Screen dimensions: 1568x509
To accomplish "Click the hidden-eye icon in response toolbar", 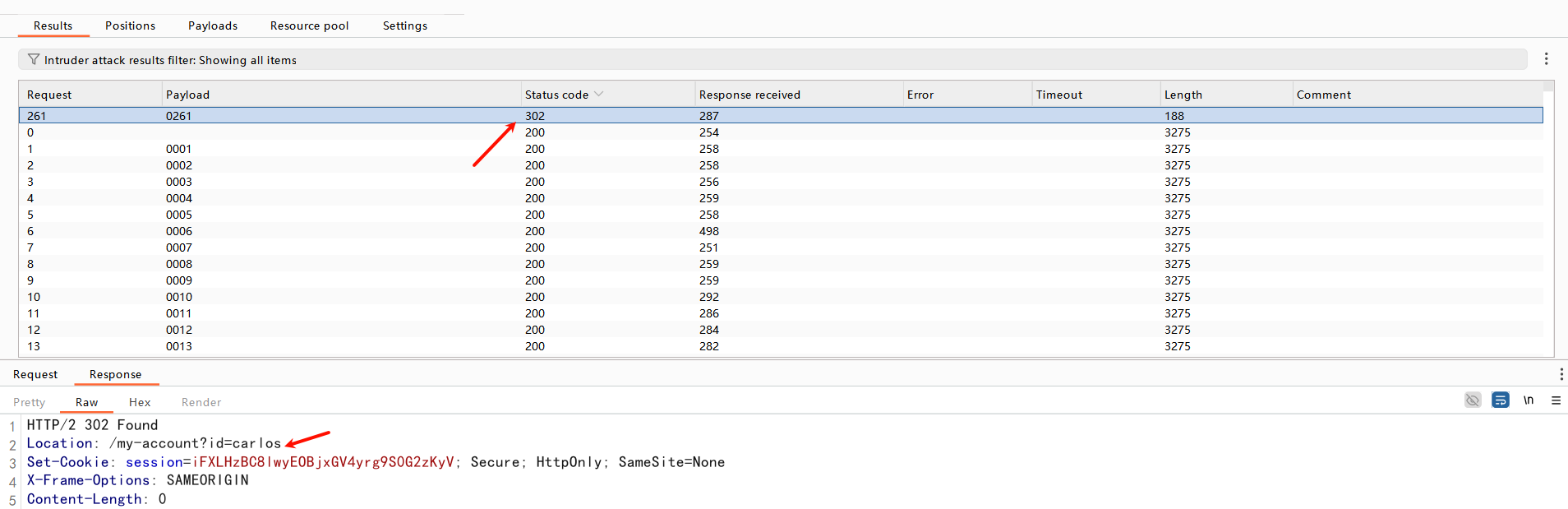I will click(1472, 400).
